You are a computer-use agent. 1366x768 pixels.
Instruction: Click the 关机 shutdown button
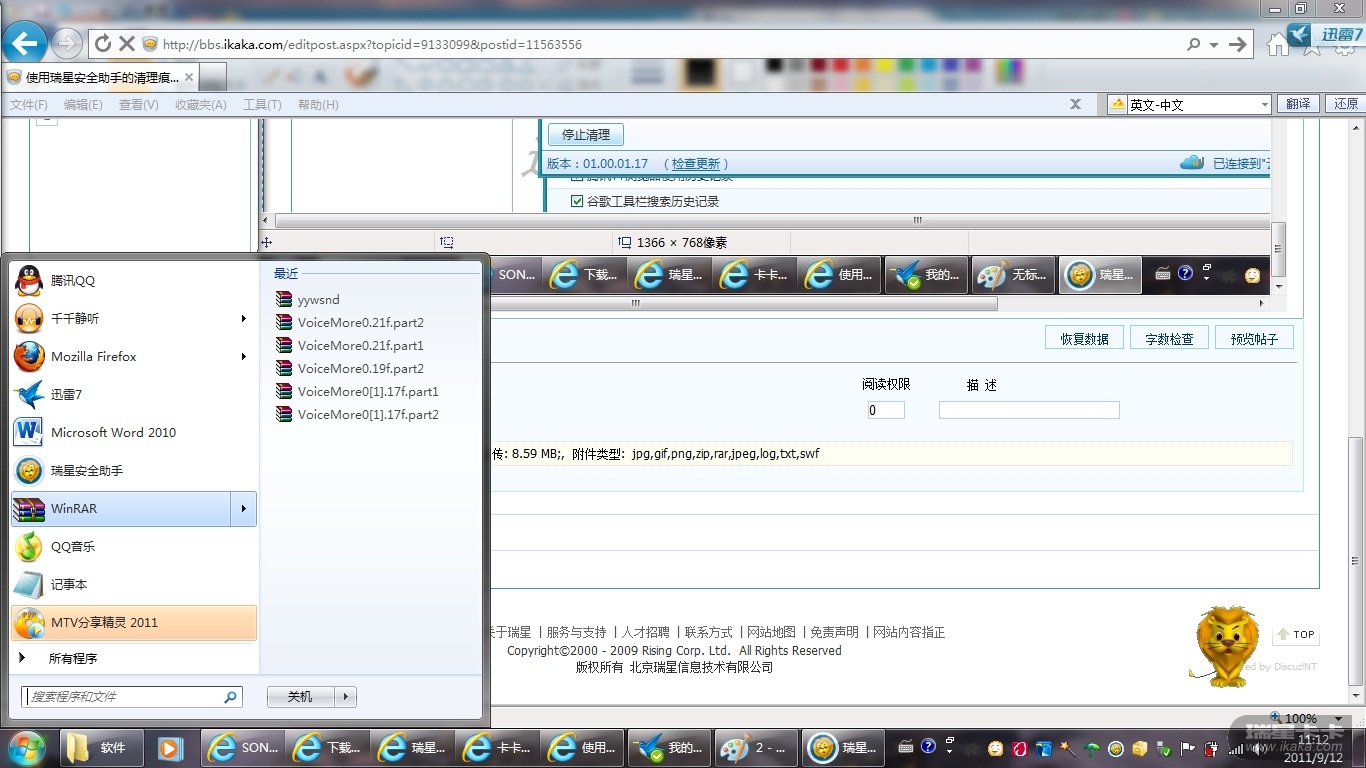[x=300, y=697]
